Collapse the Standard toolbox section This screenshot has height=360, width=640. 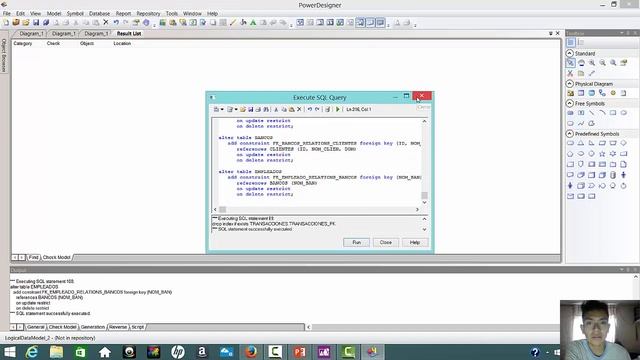coord(570,53)
